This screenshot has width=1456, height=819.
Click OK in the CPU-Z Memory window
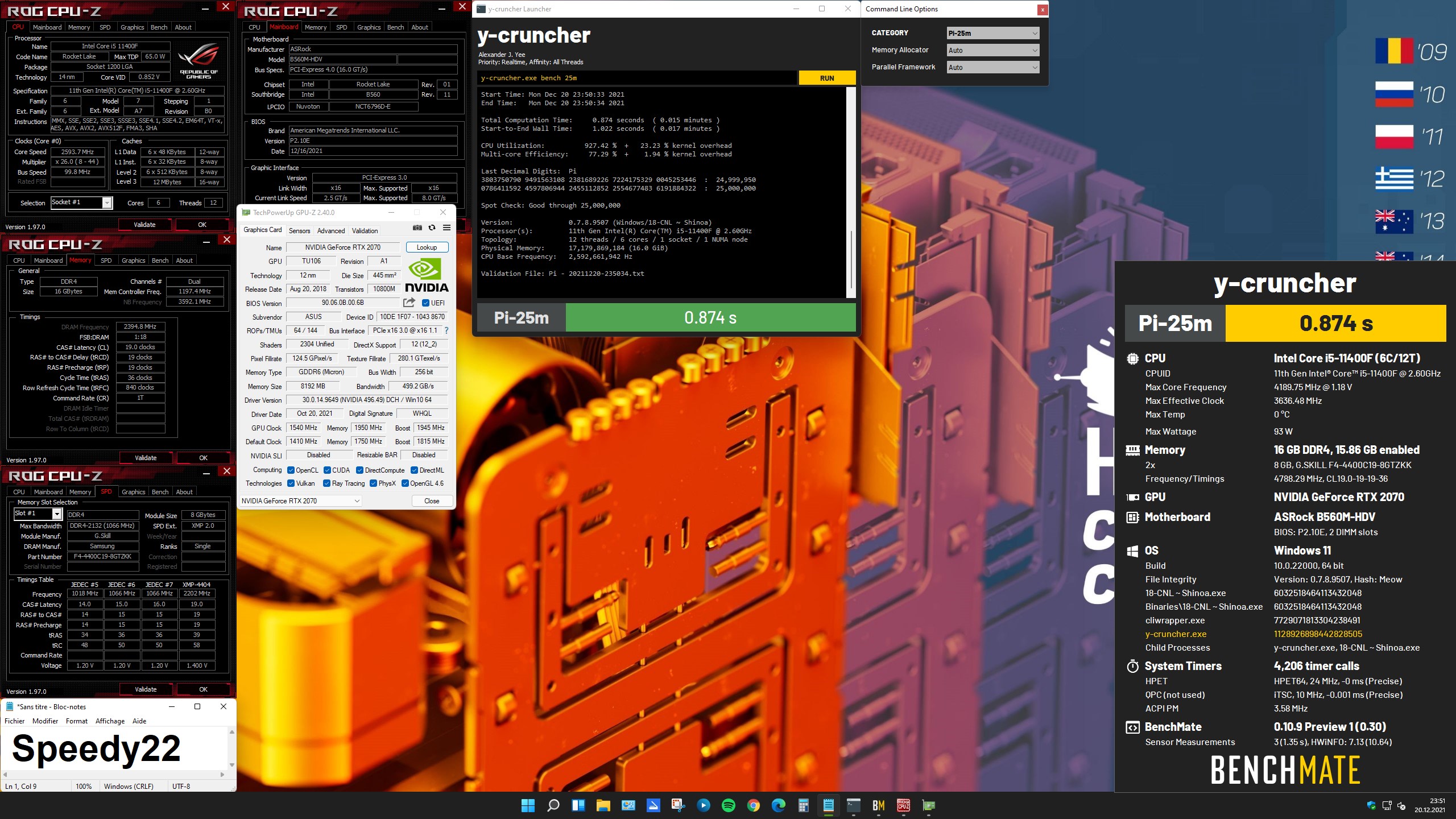coord(203,458)
